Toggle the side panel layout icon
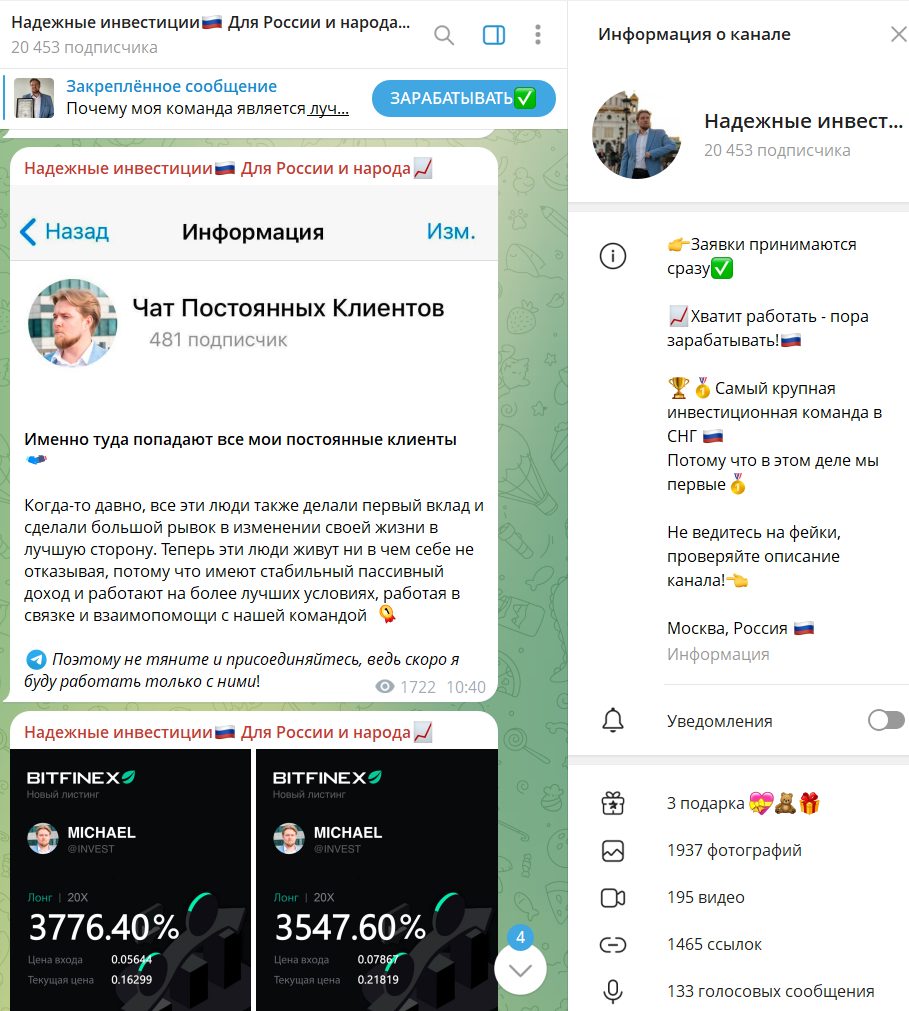Screen dimensions: 909x1011 494,35
